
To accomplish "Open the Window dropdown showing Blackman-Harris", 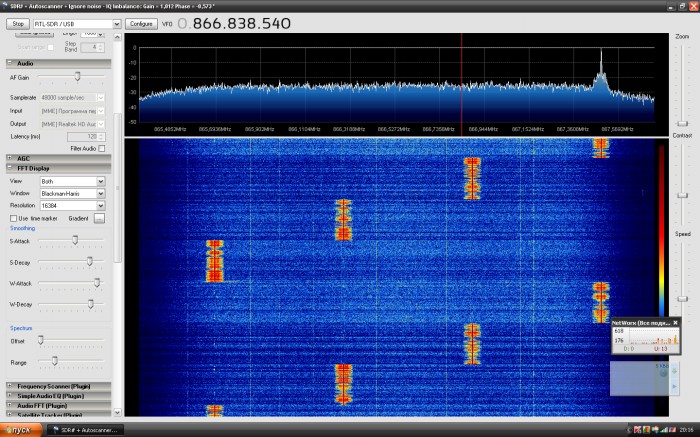I will pyautogui.click(x=101, y=193).
